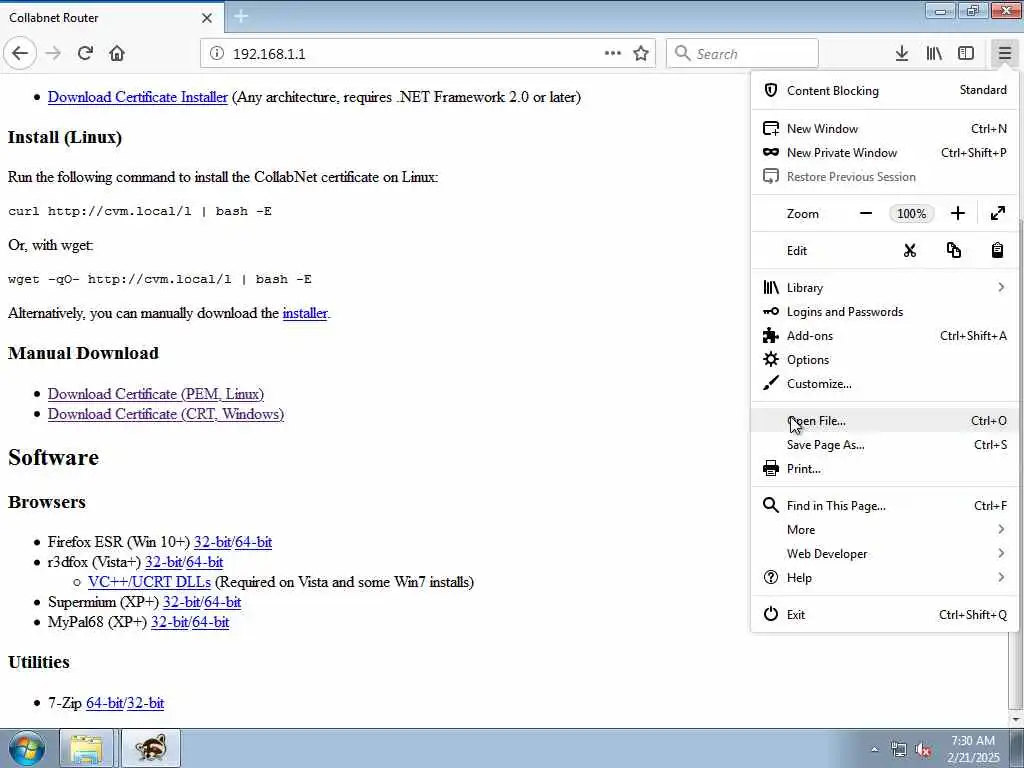
Task: Reload the current page
Action: (86, 53)
